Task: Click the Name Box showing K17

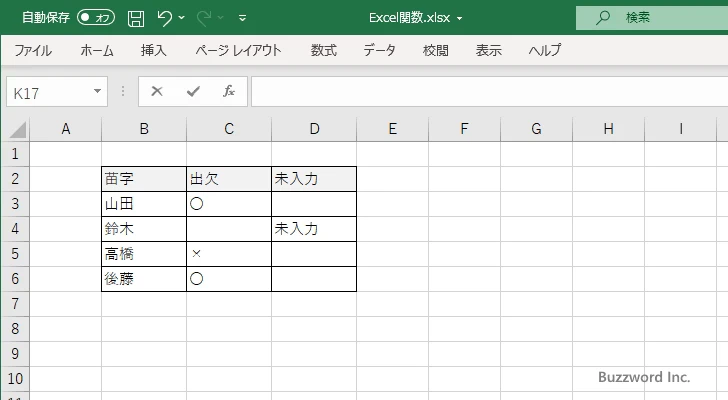Action: 47,92
